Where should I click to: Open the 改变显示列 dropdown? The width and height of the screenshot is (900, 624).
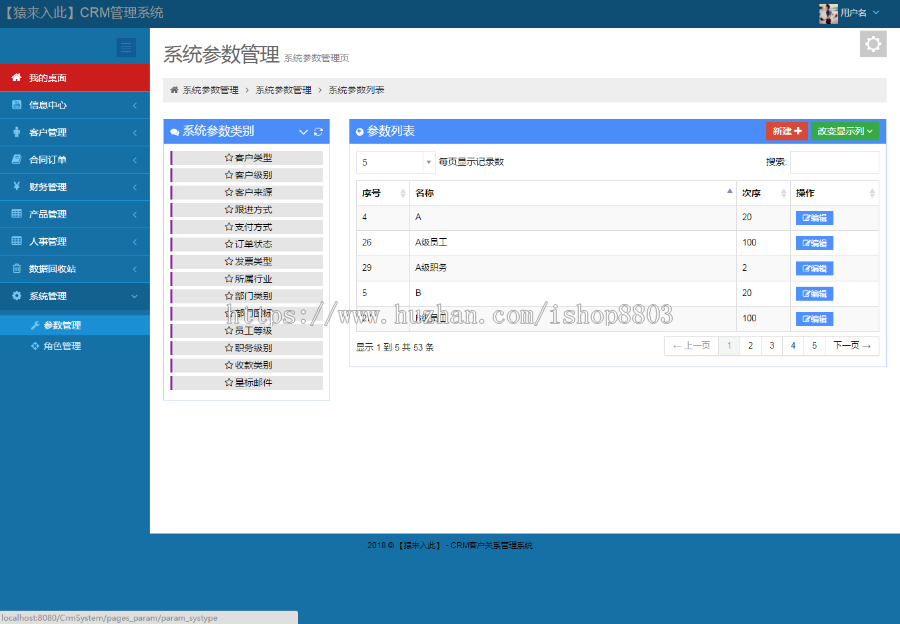[845, 131]
